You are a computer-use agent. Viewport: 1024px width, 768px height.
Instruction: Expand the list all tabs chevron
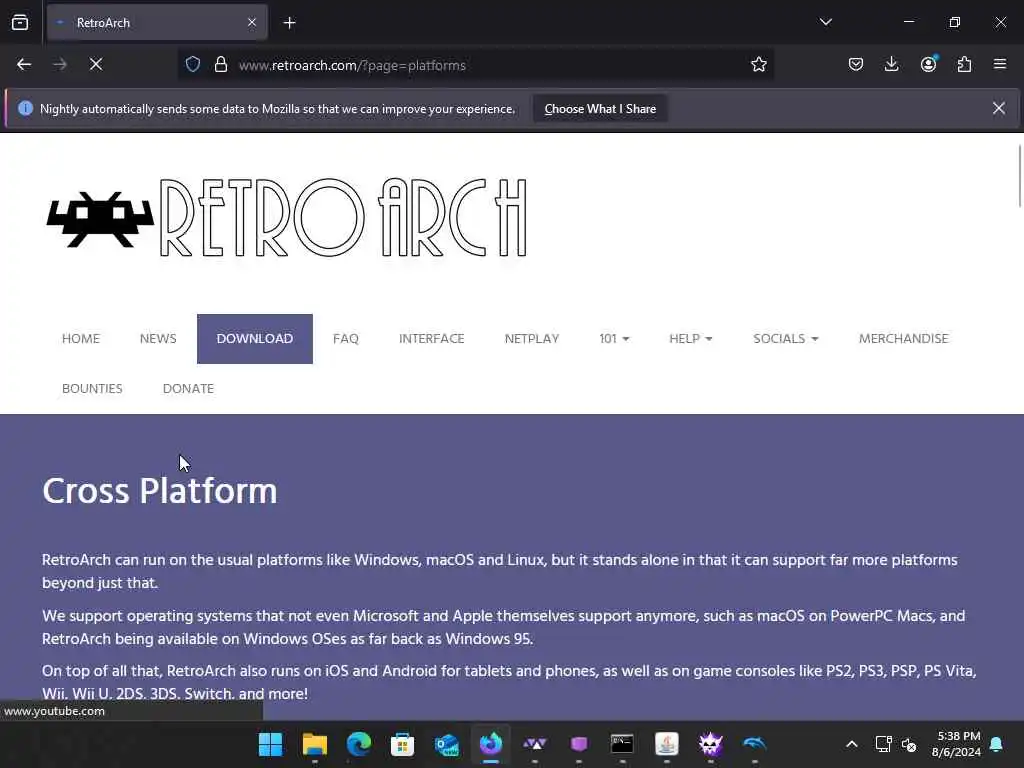825,22
